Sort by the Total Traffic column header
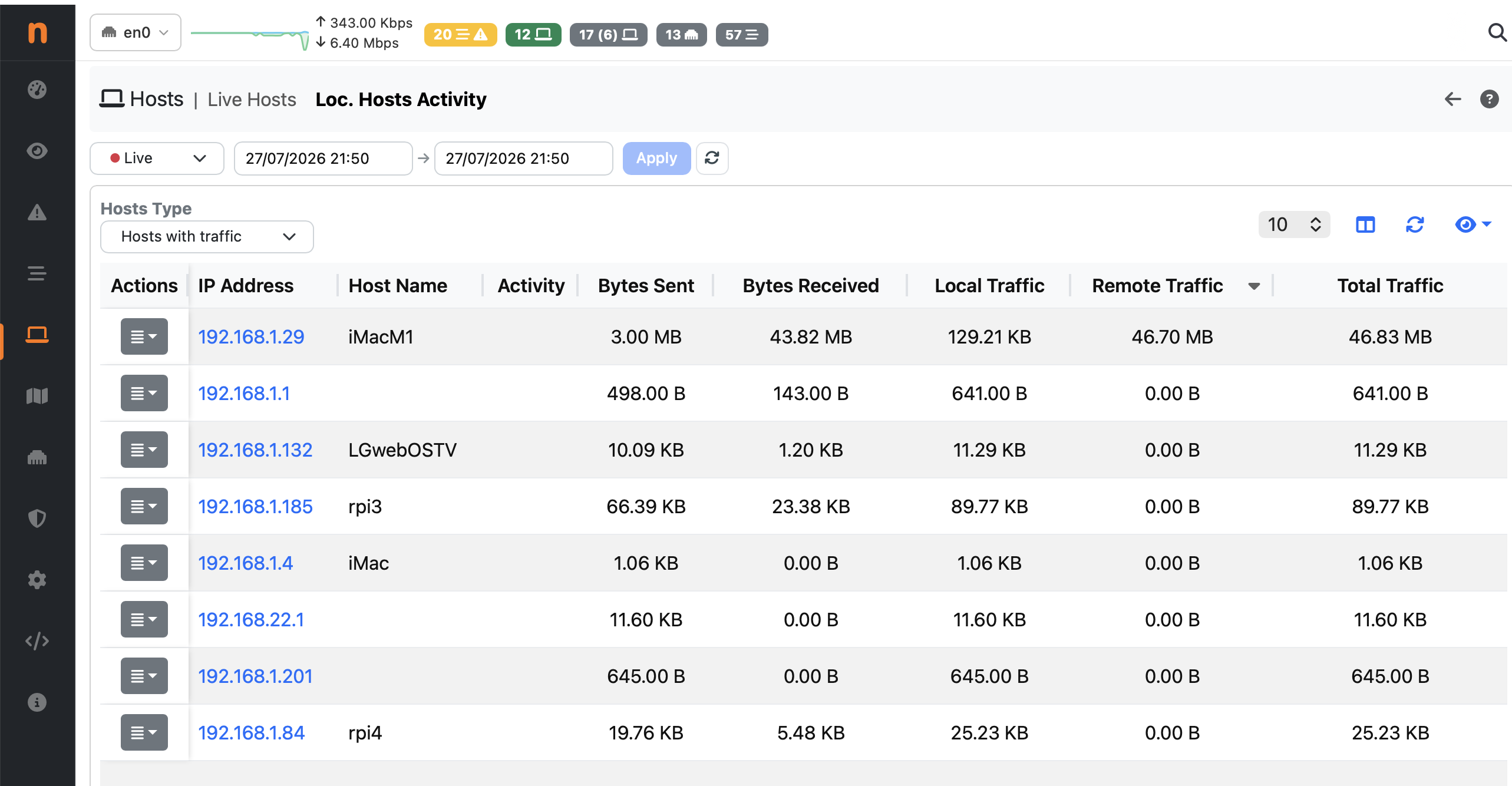Screen dimensions: 1512x786 pos(1390,285)
